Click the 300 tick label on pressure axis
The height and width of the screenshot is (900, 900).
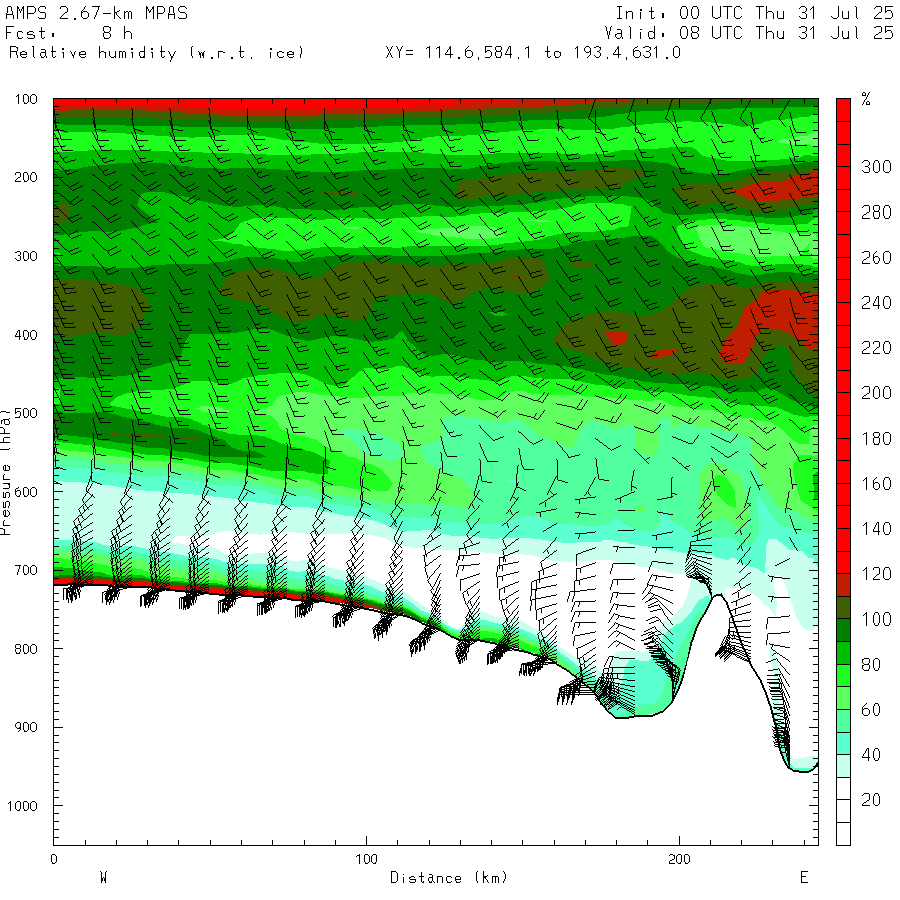26,256
